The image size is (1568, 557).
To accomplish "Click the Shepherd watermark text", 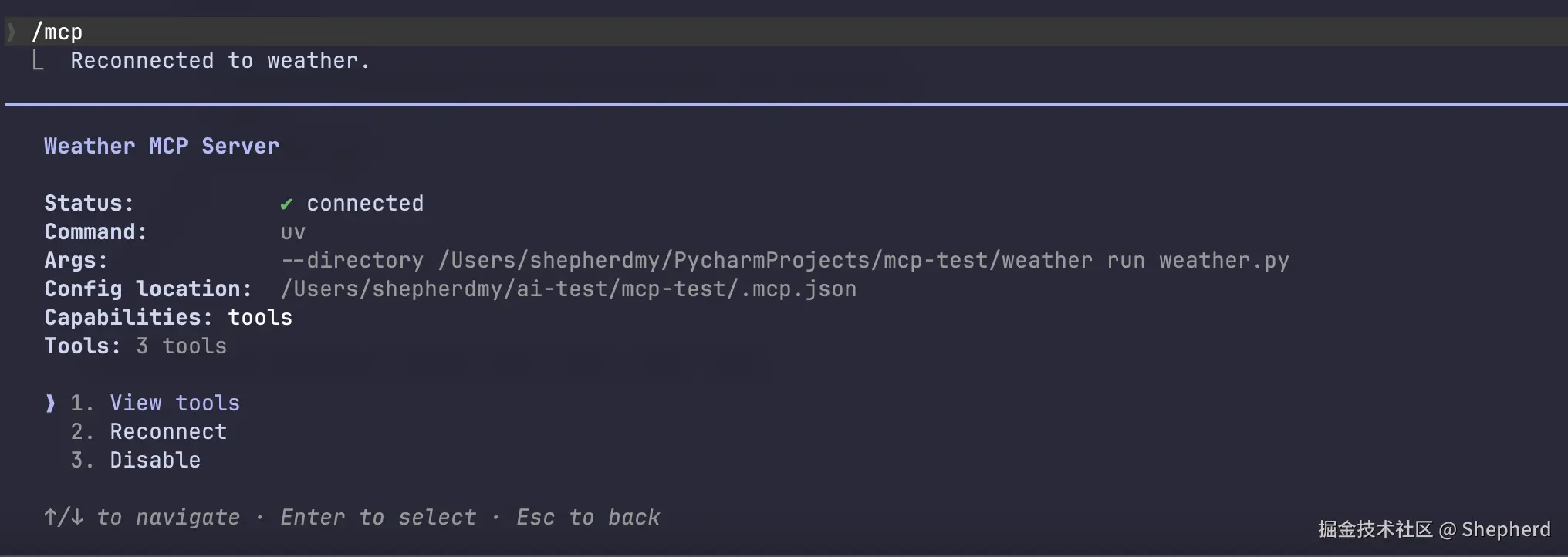I will click(x=1505, y=529).
